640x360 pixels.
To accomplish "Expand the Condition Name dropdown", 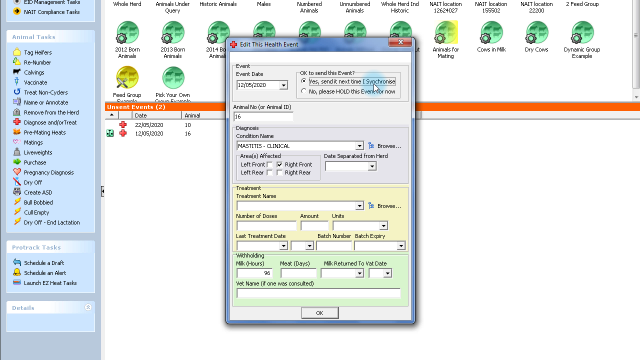I will (x=359, y=146).
